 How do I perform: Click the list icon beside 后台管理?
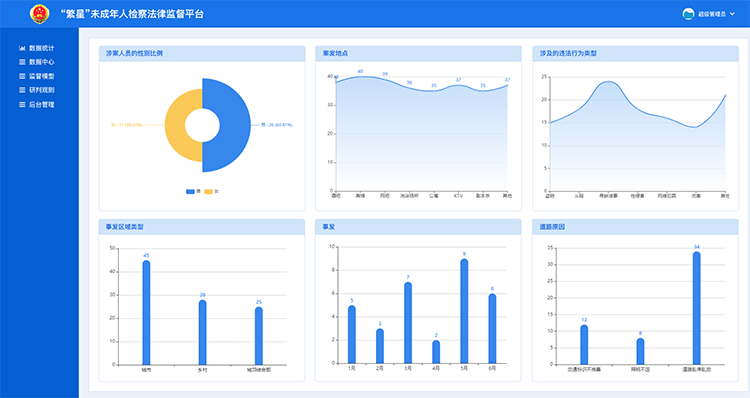click(22, 104)
